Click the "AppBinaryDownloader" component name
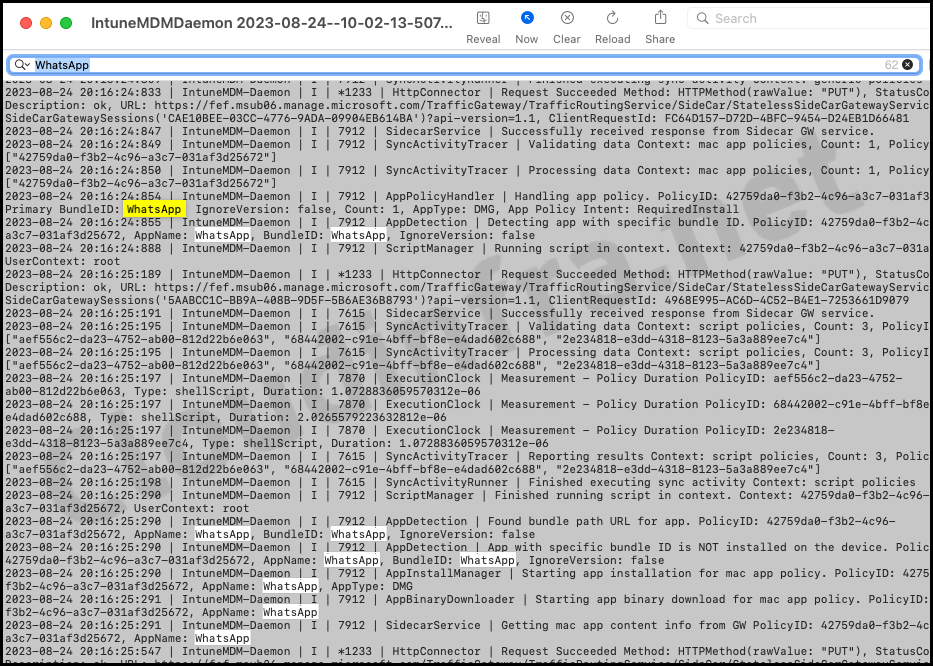This screenshot has height=666, width=933. click(450, 599)
